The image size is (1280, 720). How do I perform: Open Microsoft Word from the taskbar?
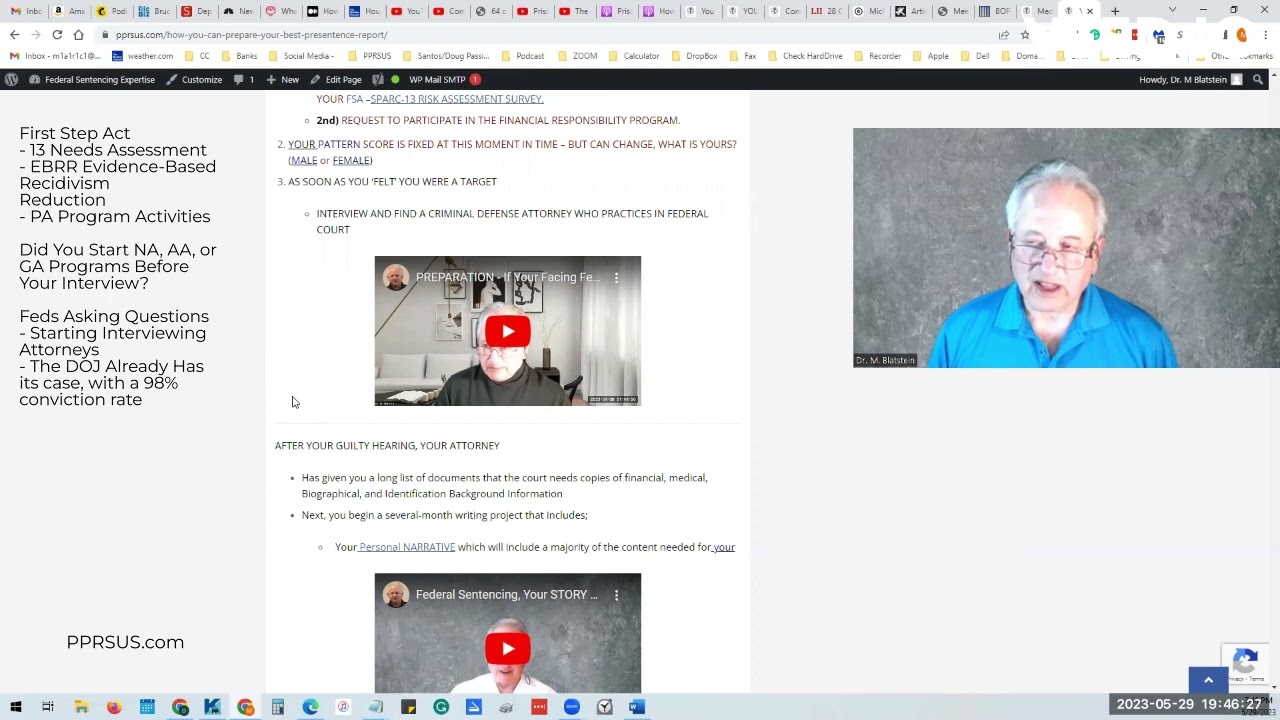(x=636, y=707)
